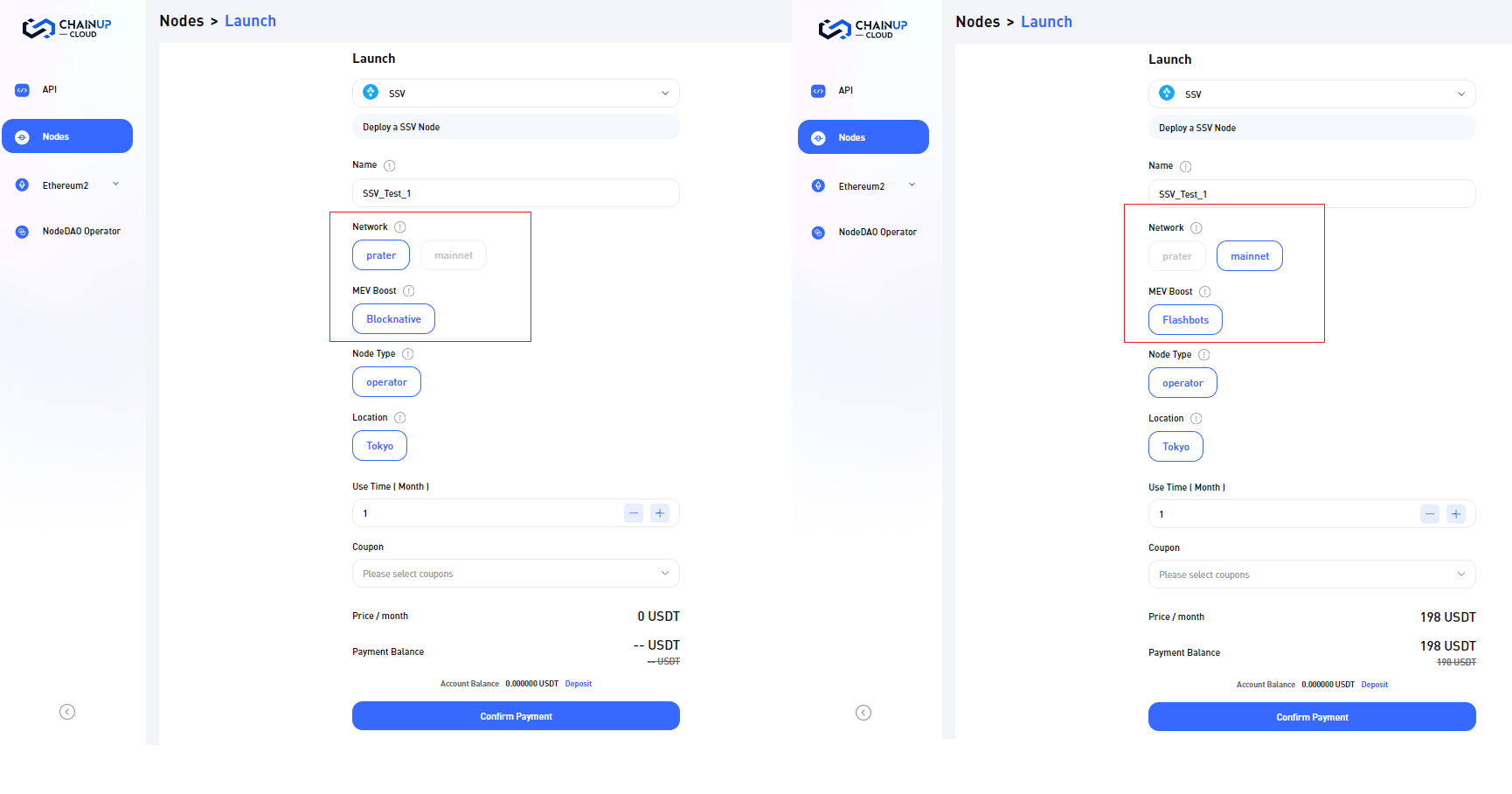The width and height of the screenshot is (1512, 794).
Task: Open the SSV node dropdown in left panel
Action: (516, 94)
